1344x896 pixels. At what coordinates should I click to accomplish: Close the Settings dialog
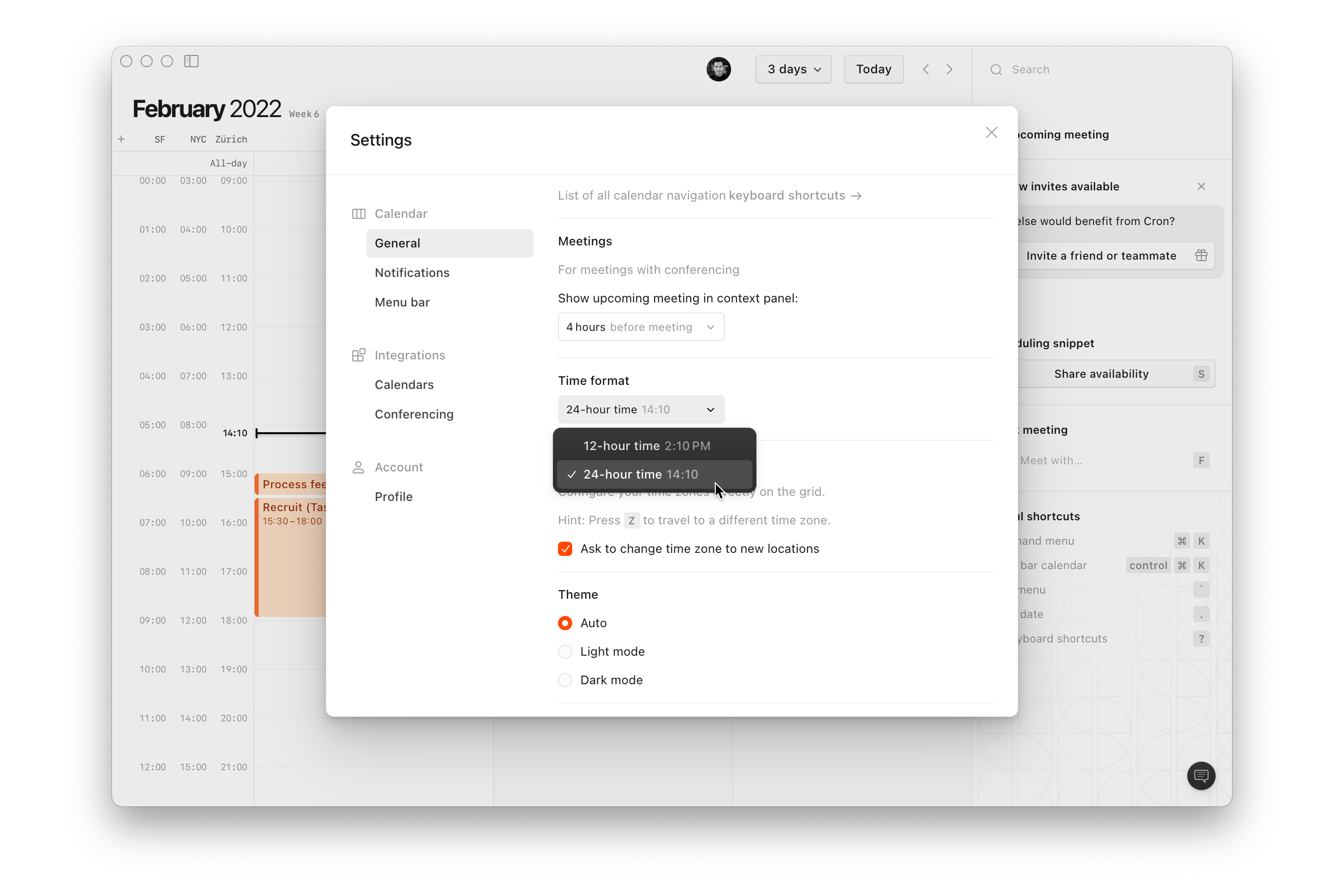pos(991,132)
